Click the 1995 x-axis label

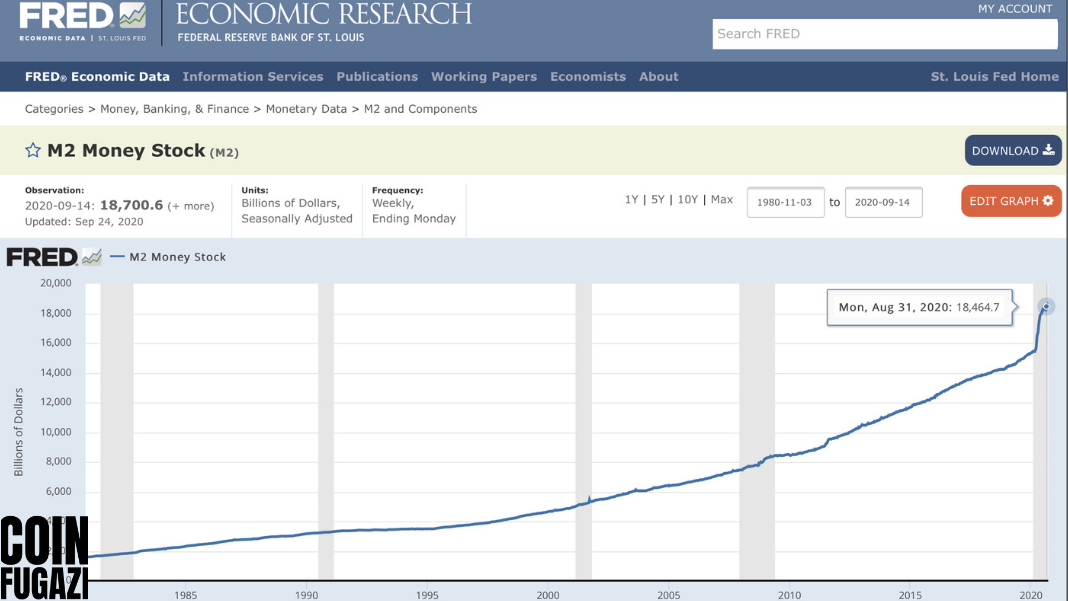[427, 595]
